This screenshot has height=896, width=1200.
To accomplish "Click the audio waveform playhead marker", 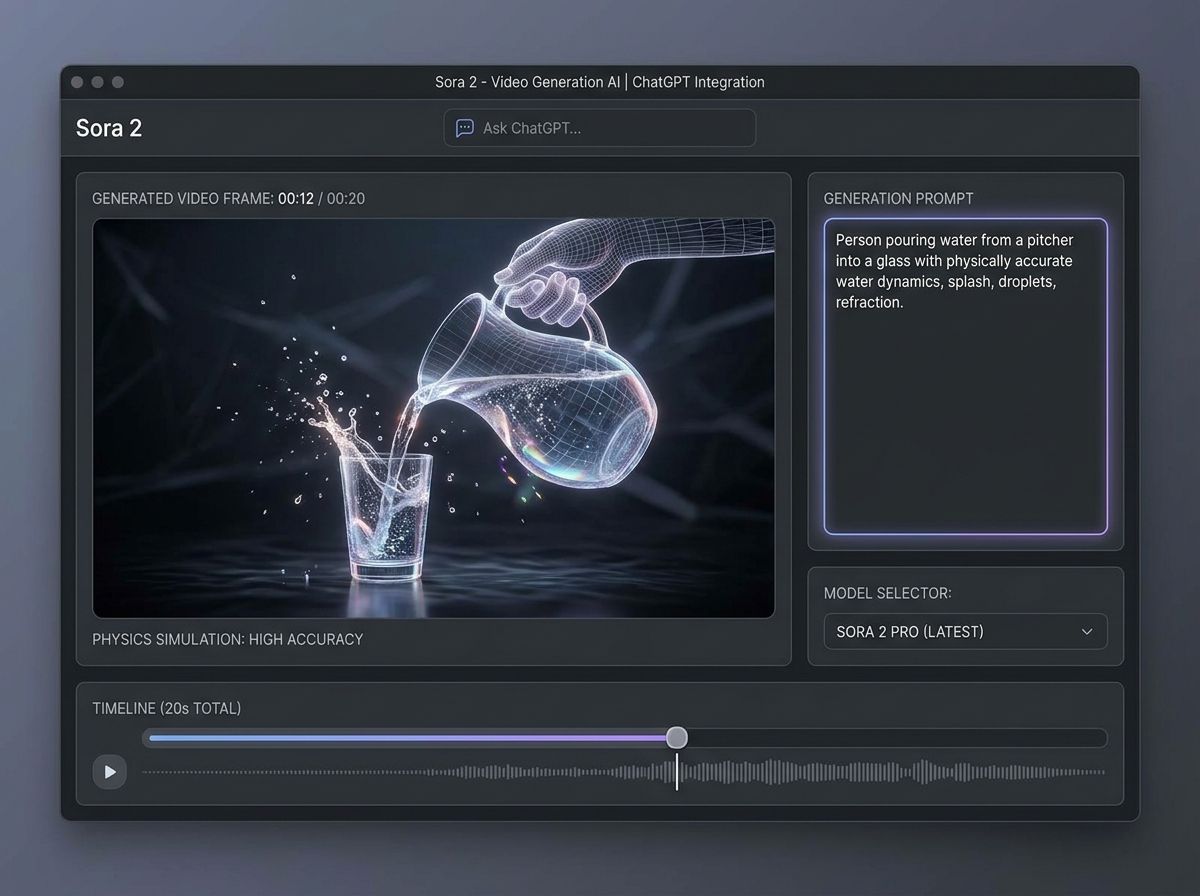I will [x=677, y=772].
